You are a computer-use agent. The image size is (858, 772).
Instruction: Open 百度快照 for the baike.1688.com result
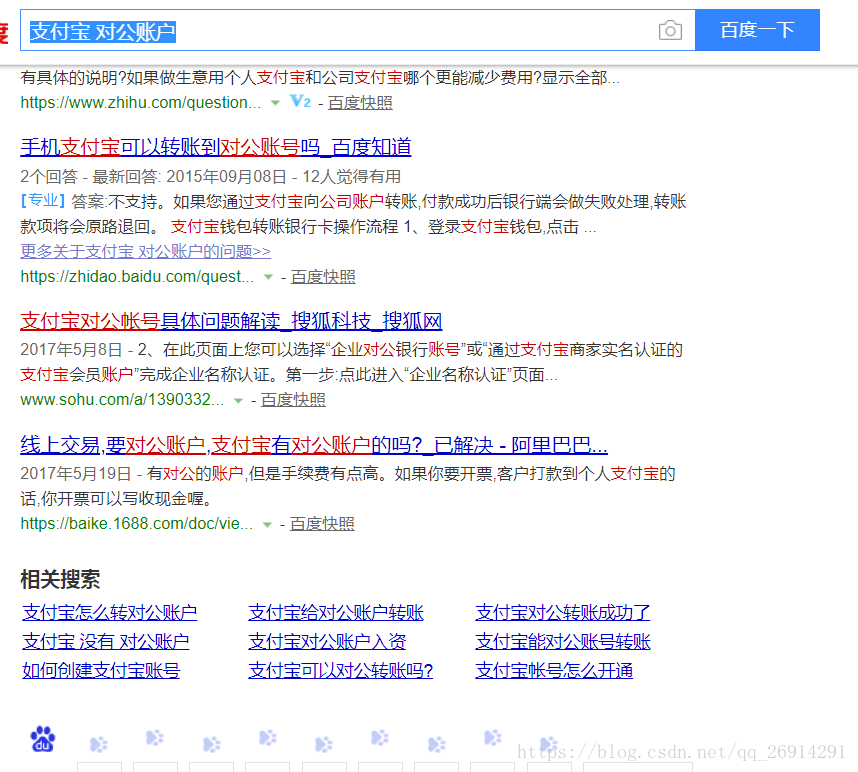coord(322,524)
